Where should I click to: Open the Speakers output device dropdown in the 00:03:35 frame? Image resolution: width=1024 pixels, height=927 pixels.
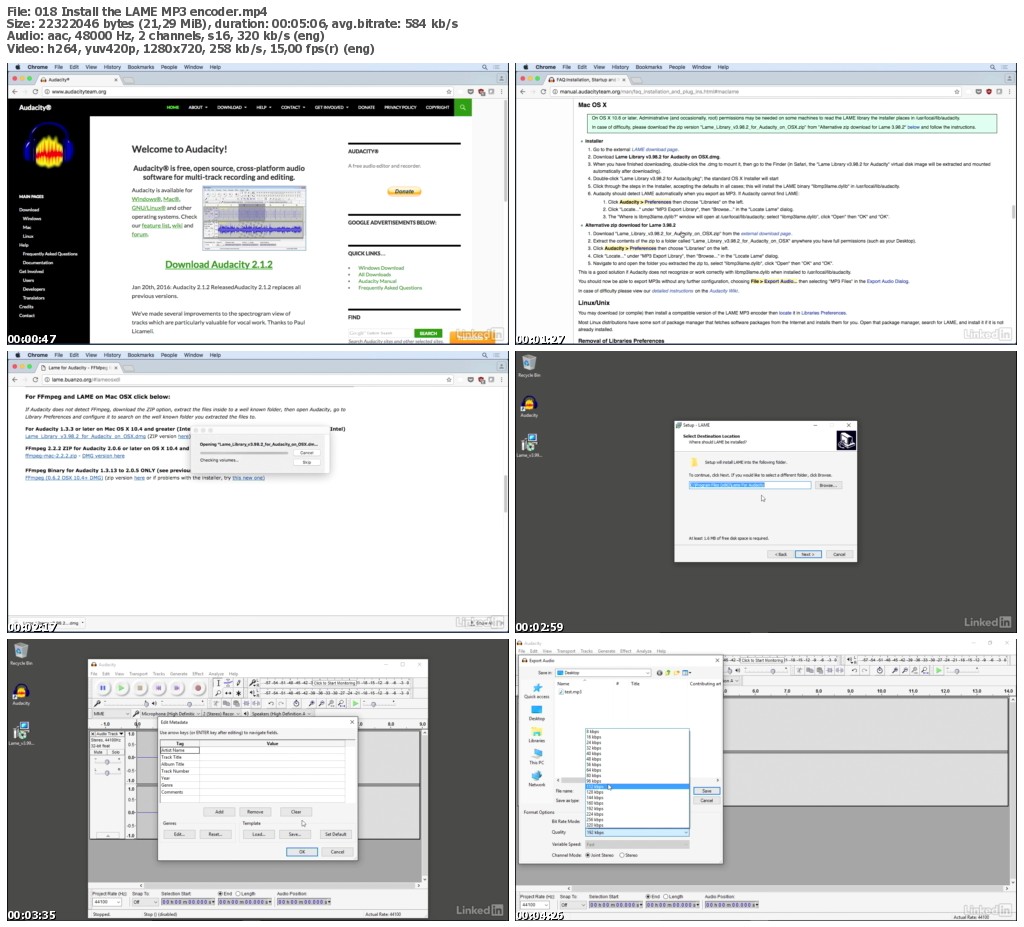pyautogui.click(x=281, y=713)
